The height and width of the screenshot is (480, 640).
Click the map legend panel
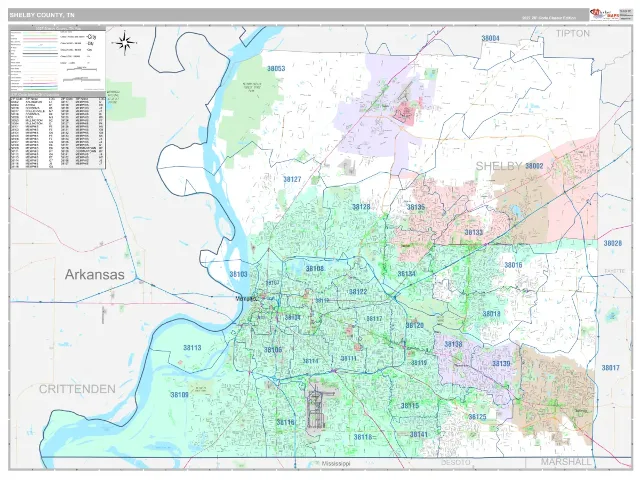58,59
